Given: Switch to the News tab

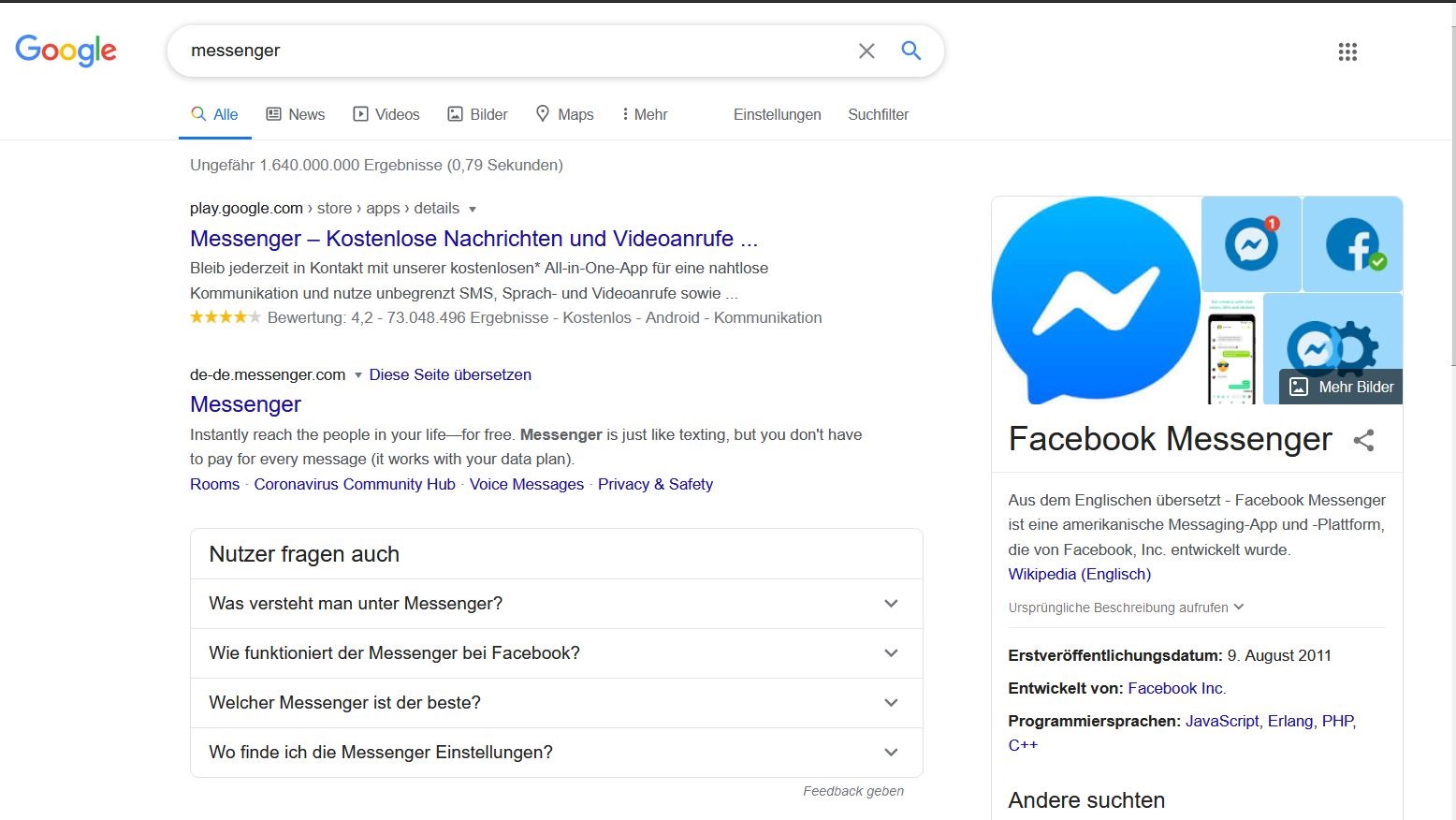Looking at the screenshot, I should tap(296, 114).
